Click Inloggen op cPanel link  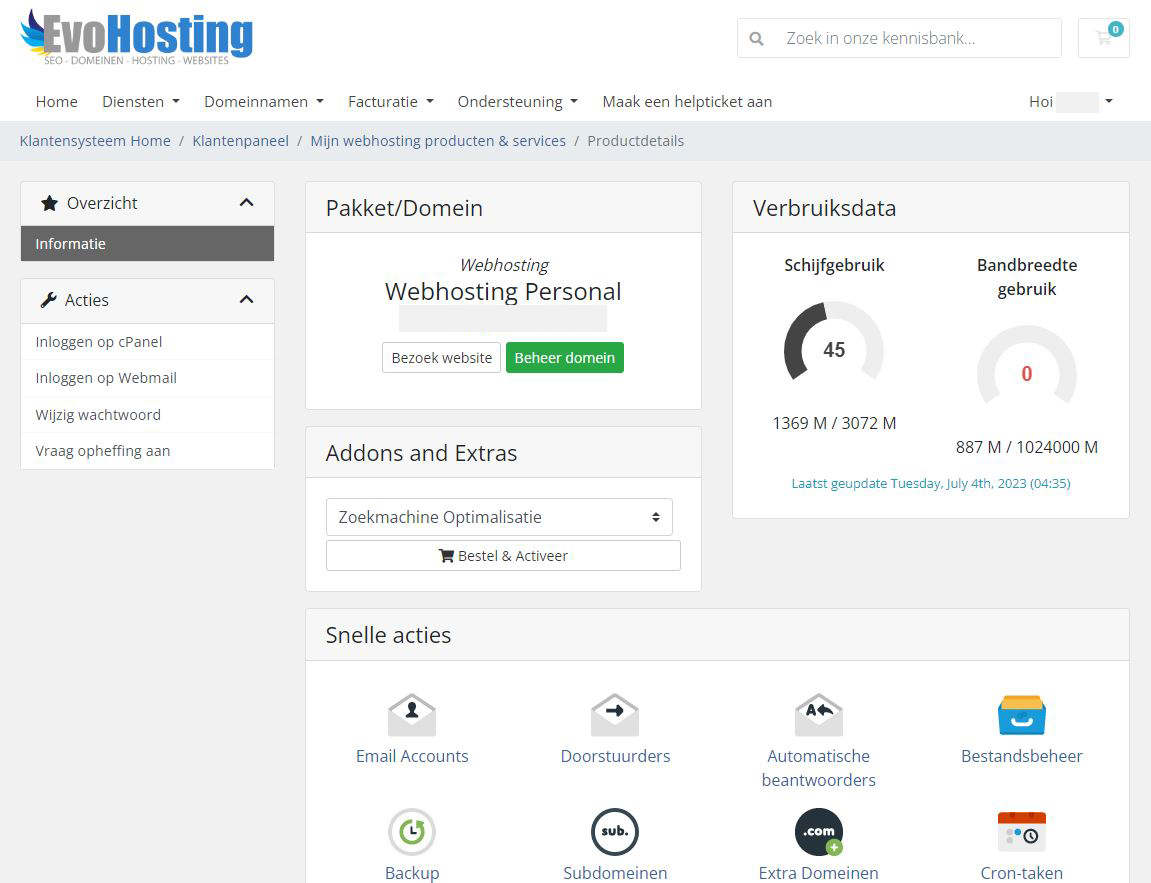tap(99, 342)
